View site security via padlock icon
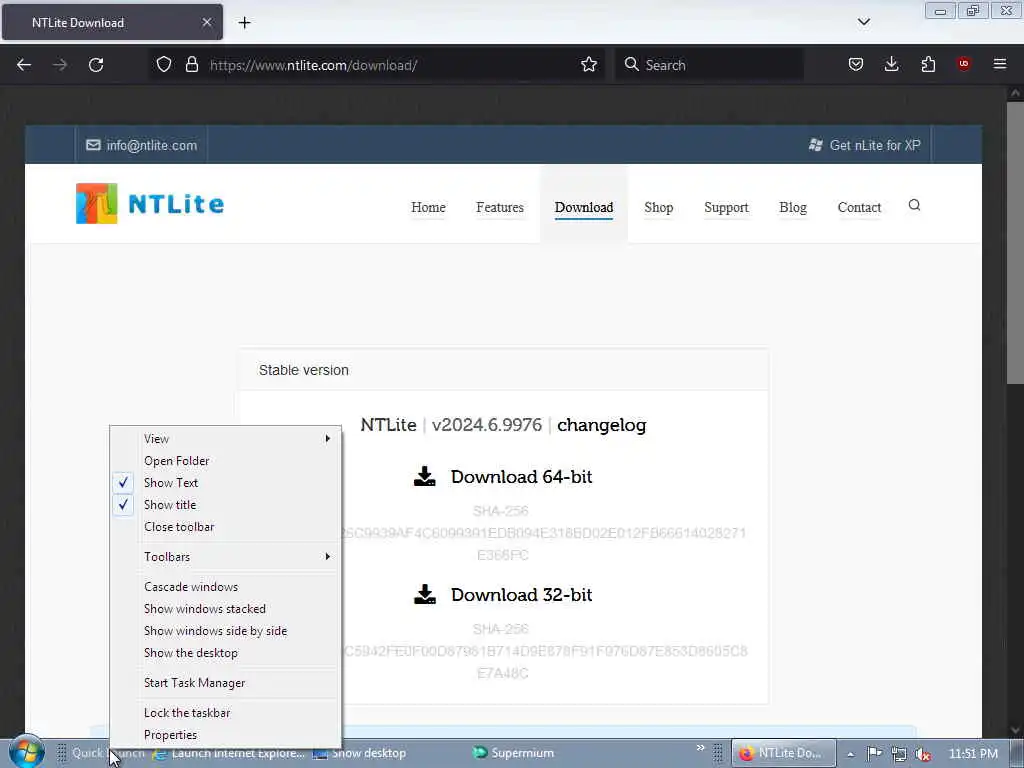This screenshot has width=1024, height=768. pyautogui.click(x=191, y=64)
